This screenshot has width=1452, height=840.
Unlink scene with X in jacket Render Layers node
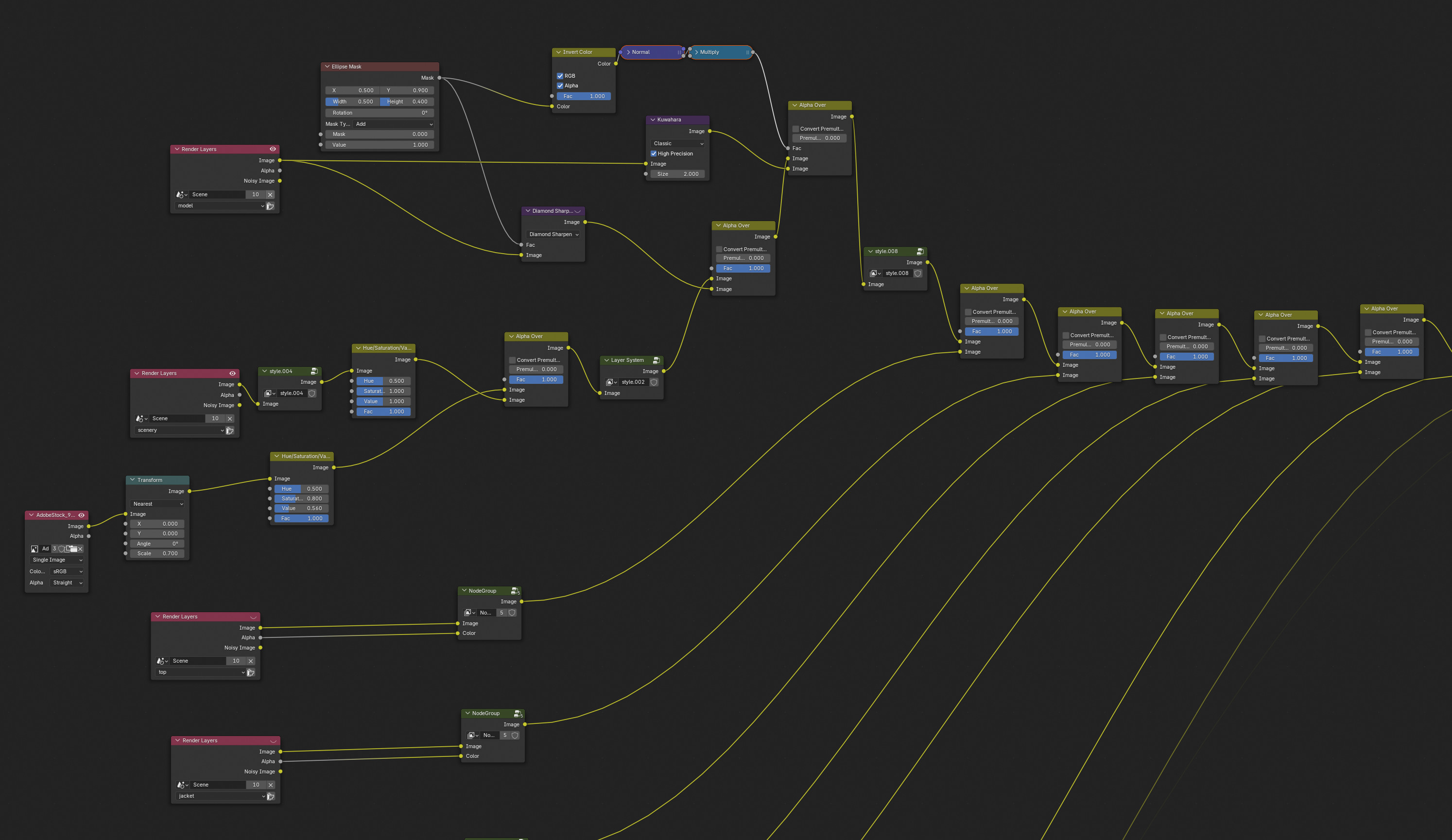point(271,785)
